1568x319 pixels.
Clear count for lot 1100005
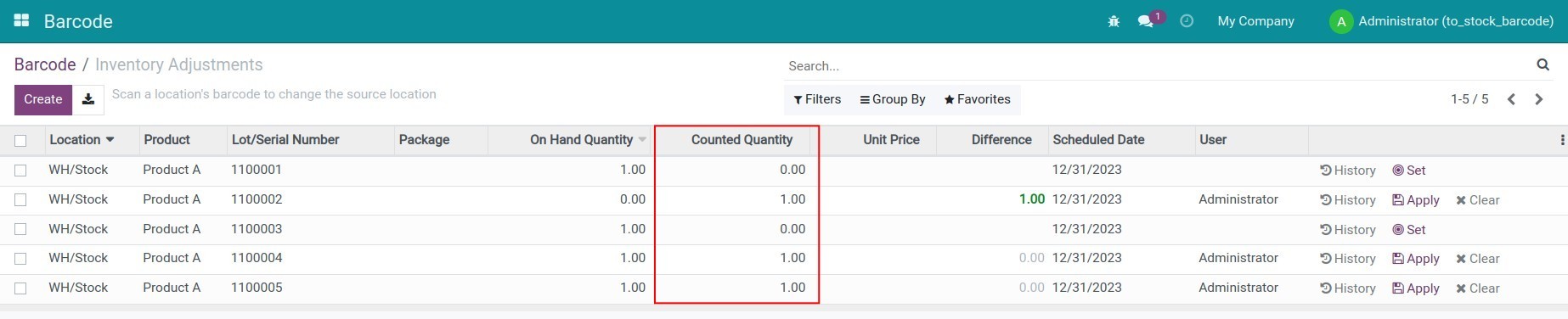pos(1478,288)
